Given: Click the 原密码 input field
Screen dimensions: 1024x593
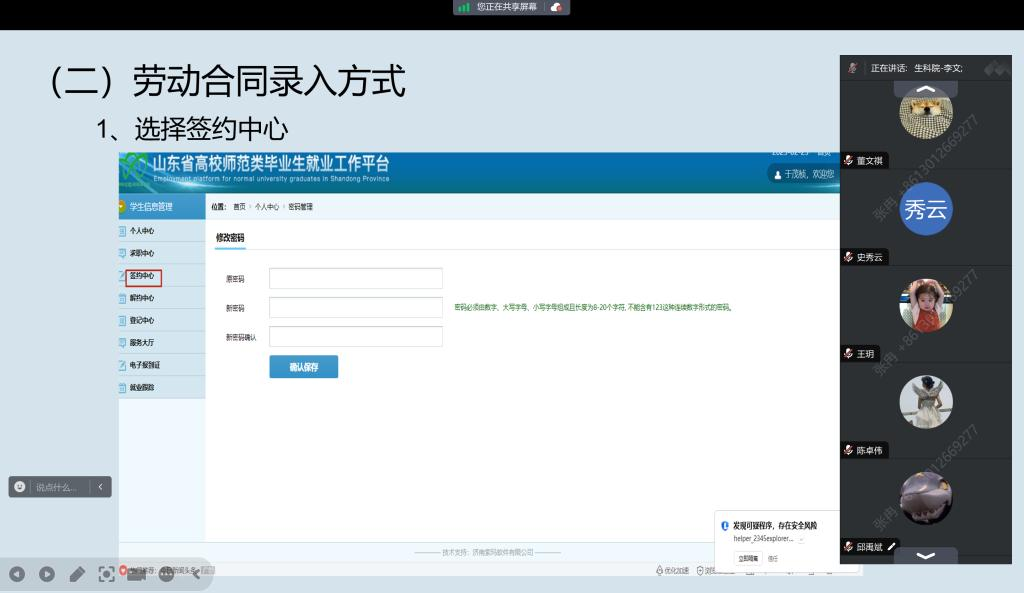Looking at the screenshot, I should [355, 278].
